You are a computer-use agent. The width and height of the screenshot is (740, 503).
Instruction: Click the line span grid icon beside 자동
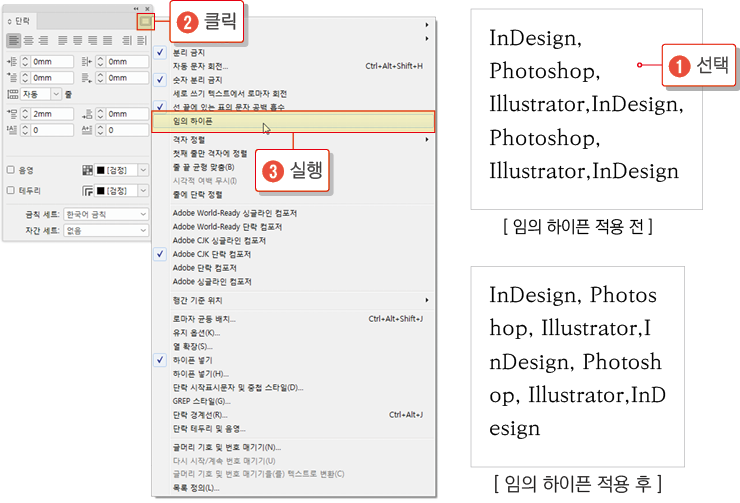[13, 94]
